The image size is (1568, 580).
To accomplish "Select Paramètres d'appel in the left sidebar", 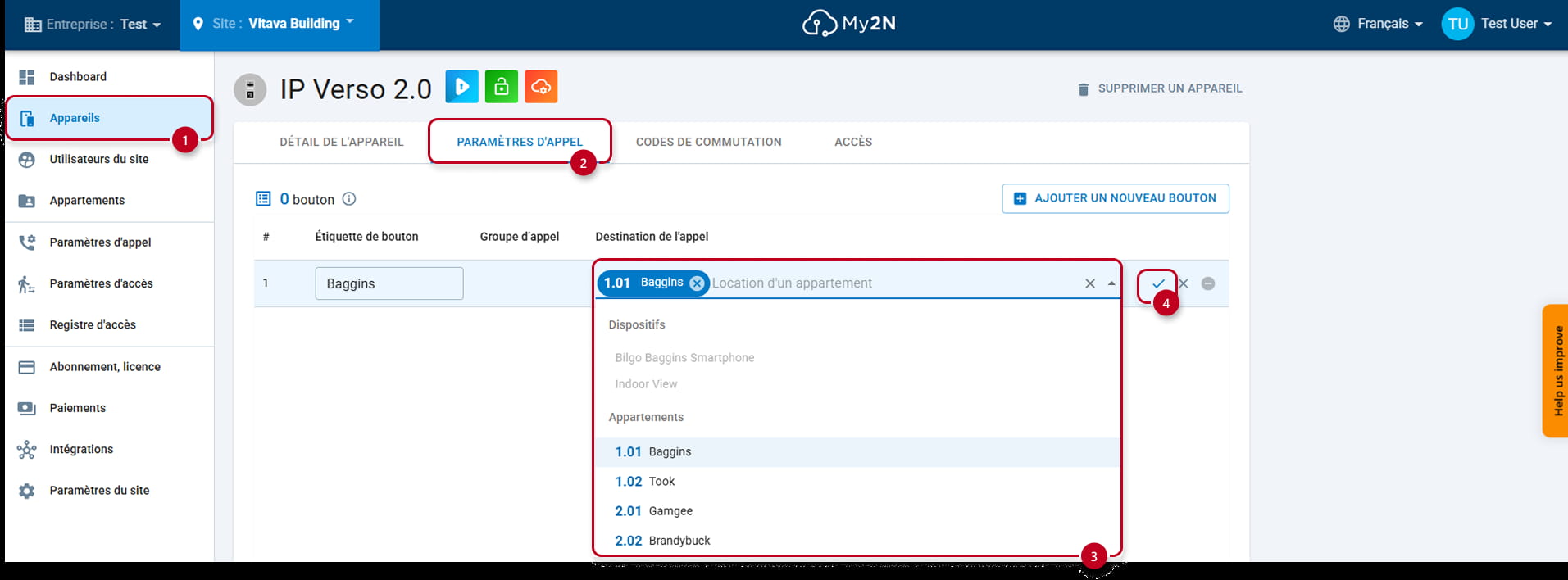I will (x=109, y=242).
